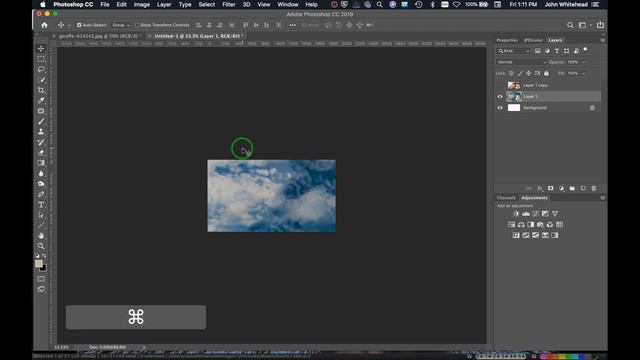Switch to the Channels tab
640x360 pixels.
506,198
